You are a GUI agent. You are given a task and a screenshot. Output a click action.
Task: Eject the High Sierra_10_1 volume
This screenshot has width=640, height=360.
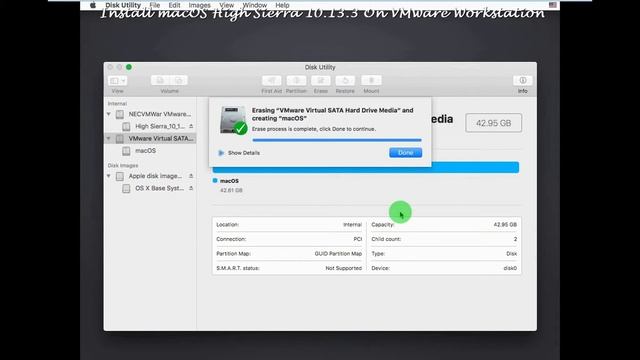tap(191, 127)
